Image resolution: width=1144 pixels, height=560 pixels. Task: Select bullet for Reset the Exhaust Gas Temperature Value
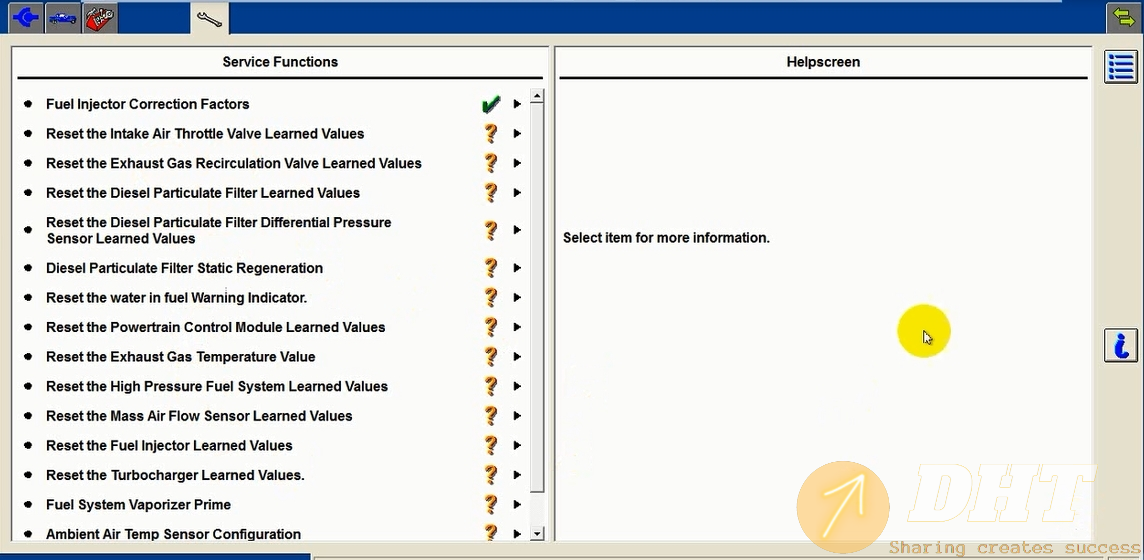tap(28, 357)
